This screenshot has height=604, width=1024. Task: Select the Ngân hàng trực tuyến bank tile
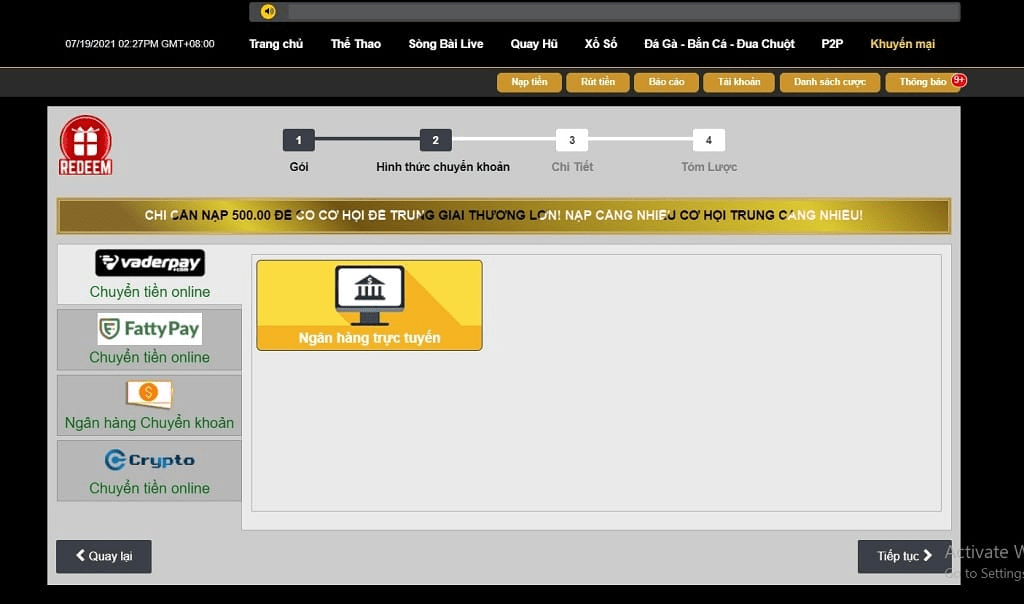click(369, 305)
